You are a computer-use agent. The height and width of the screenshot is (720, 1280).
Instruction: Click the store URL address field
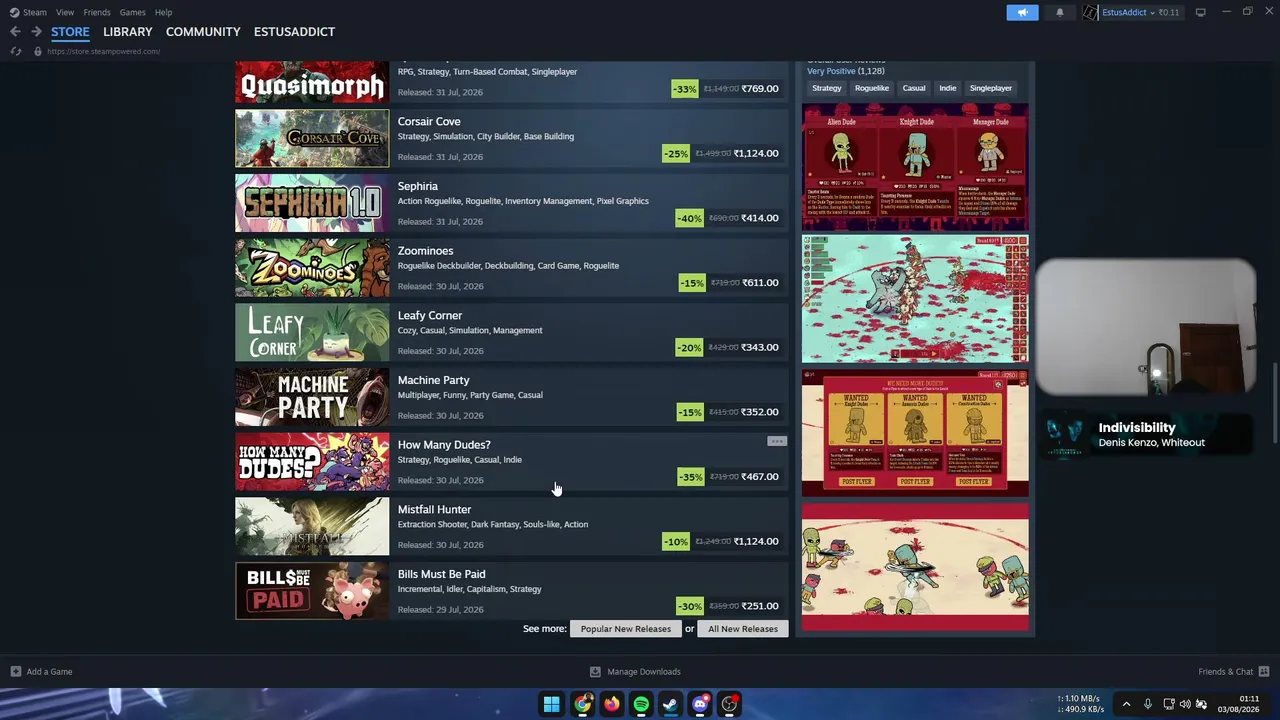(x=103, y=51)
